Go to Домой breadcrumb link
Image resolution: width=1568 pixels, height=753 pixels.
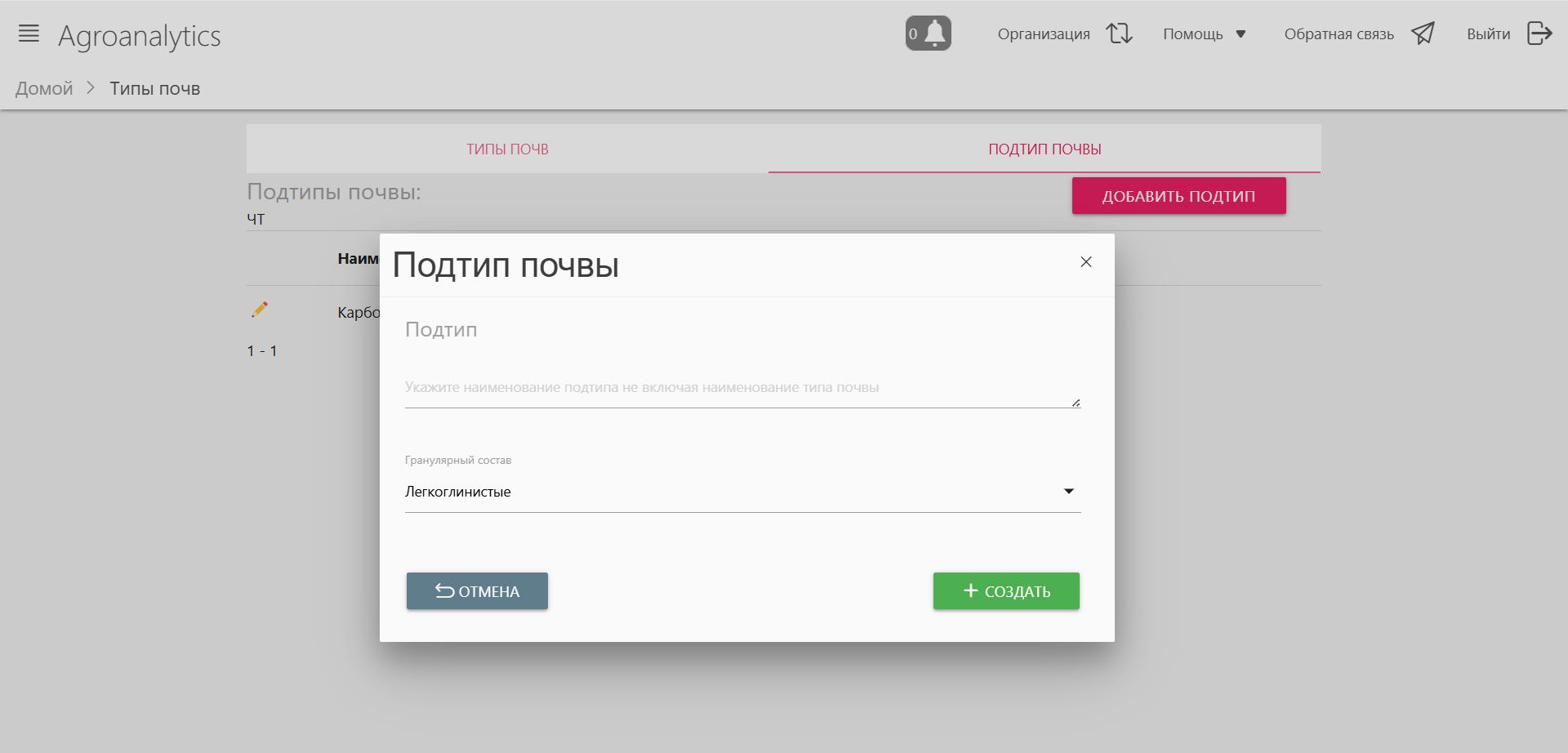click(44, 89)
